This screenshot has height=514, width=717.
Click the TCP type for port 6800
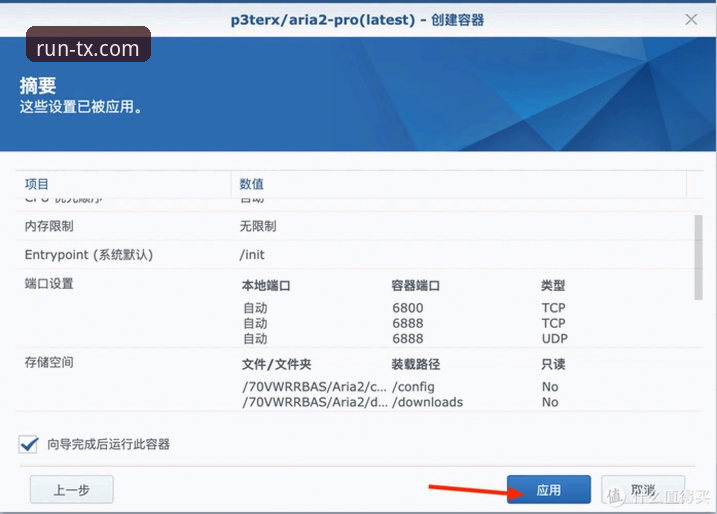[x=553, y=308]
